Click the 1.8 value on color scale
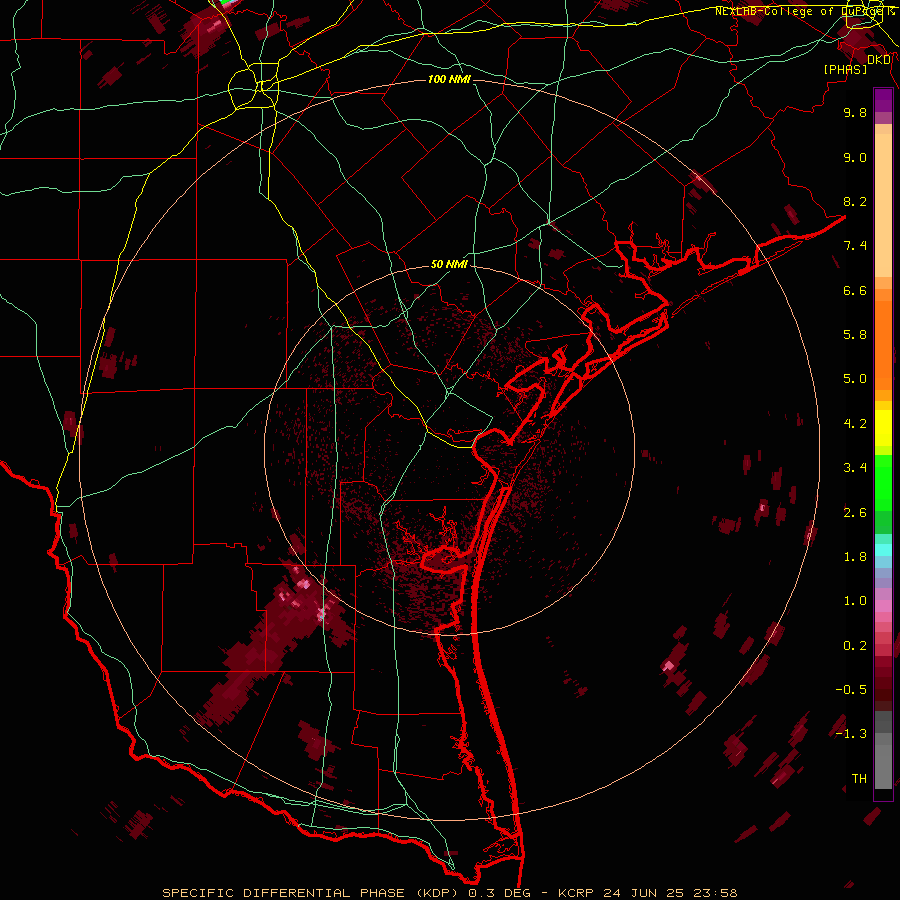Viewport: 900px width, 900px height. (x=855, y=557)
